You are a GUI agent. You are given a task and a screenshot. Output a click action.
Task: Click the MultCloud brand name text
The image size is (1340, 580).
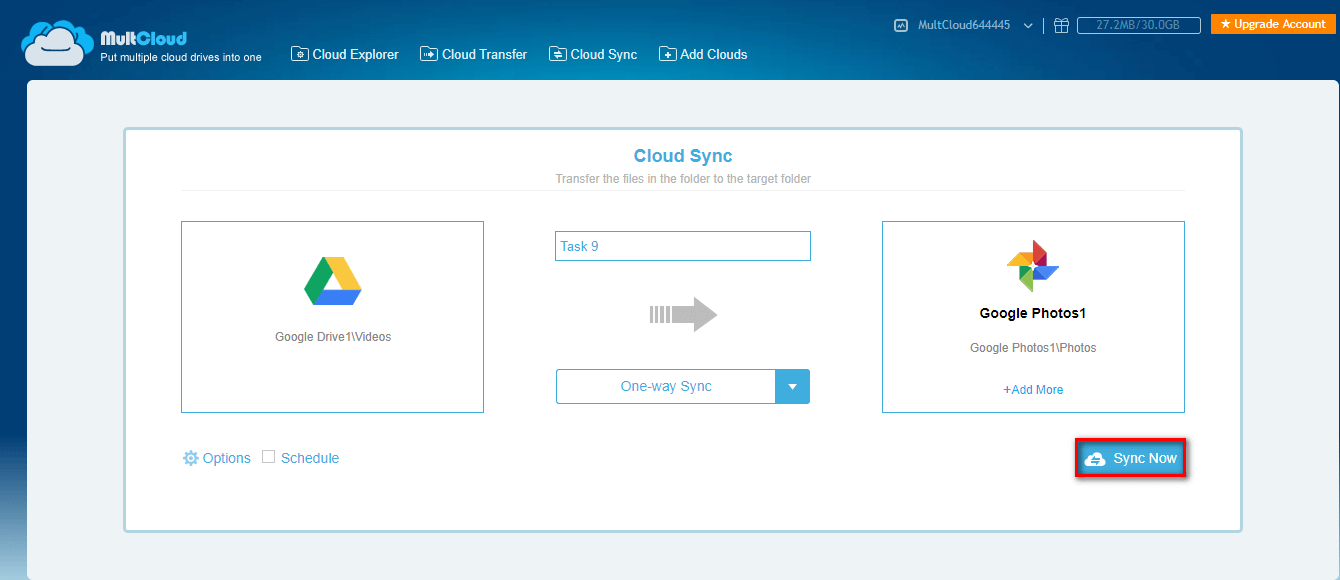point(143,39)
